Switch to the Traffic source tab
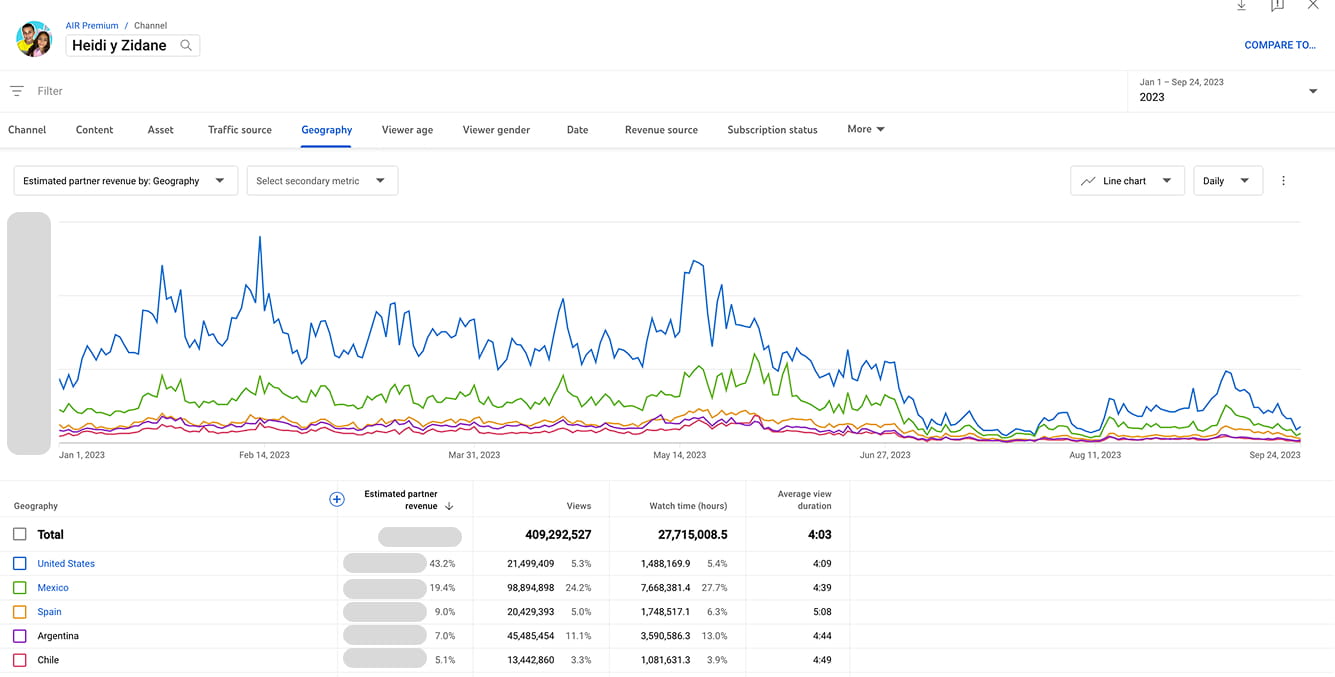Viewport: 1335px width, 677px height. 240,130
